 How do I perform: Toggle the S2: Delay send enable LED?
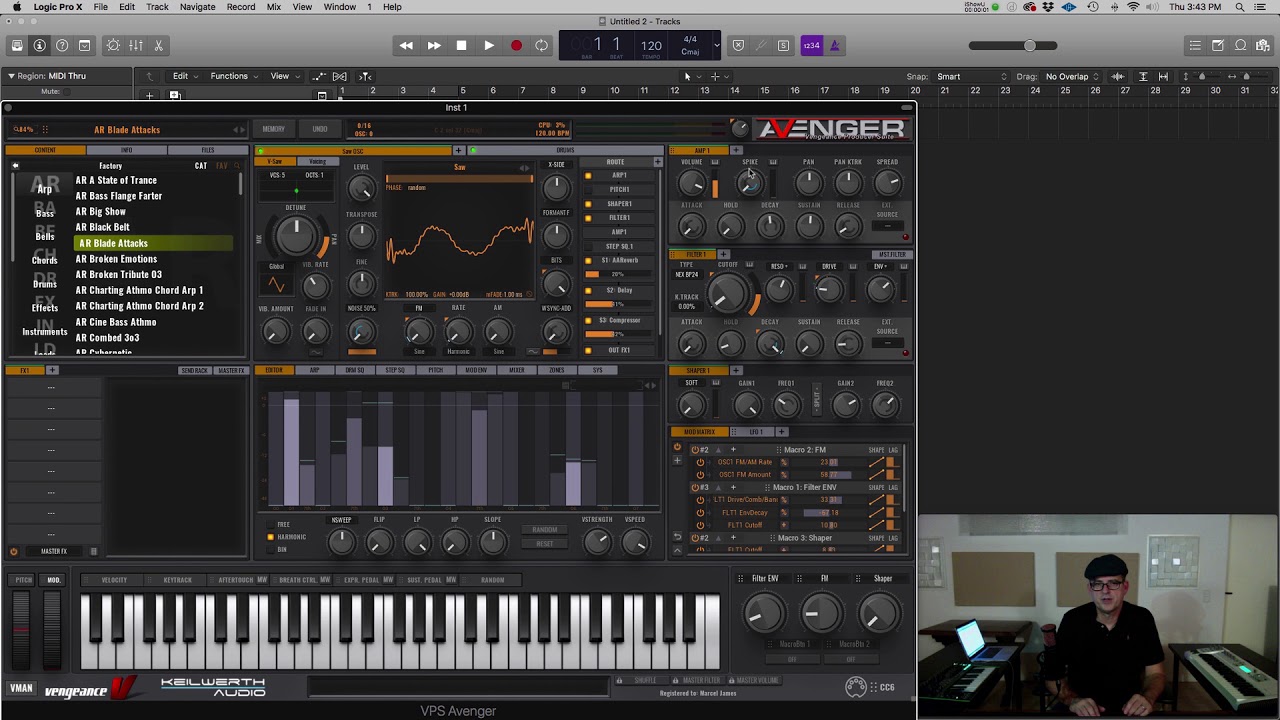click(588, 291)
